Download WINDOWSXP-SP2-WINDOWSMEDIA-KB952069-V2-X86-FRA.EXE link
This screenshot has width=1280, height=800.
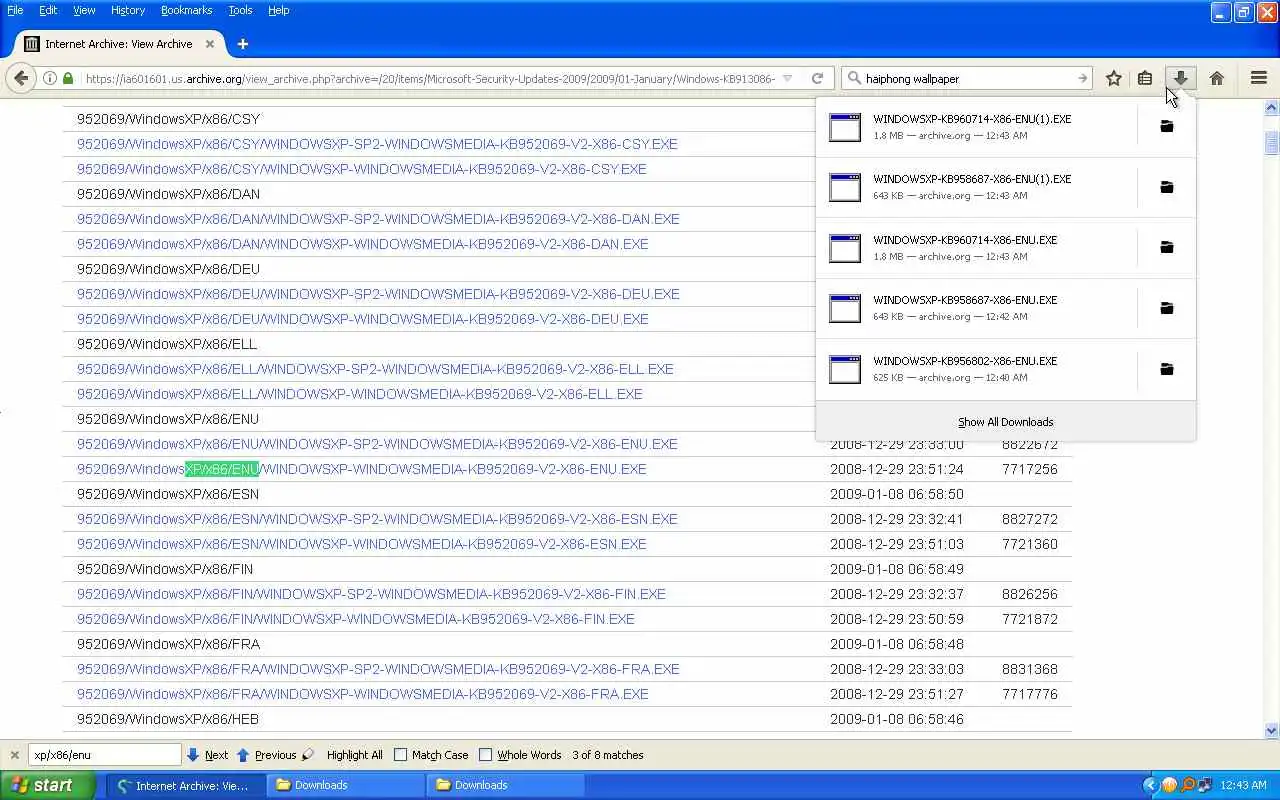pos(378,669)
